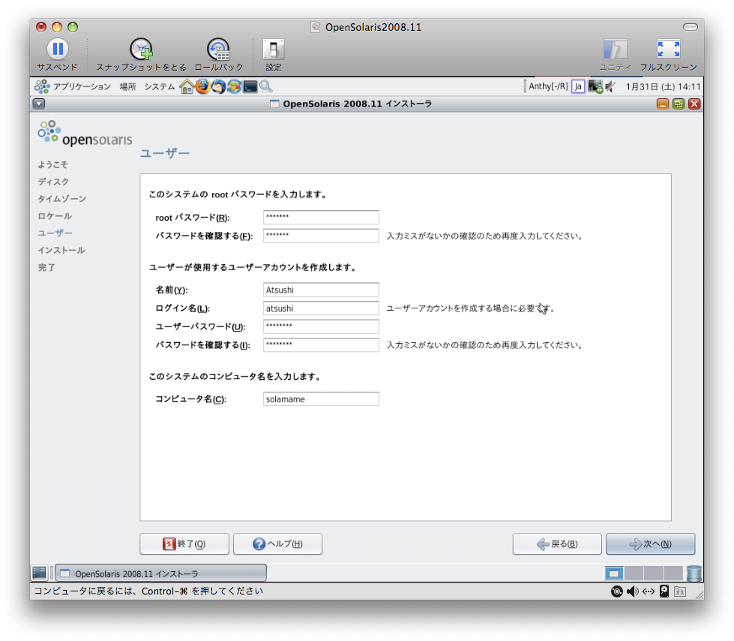
Task: Open the terminal icon in top panel
Action: (250, 87)
